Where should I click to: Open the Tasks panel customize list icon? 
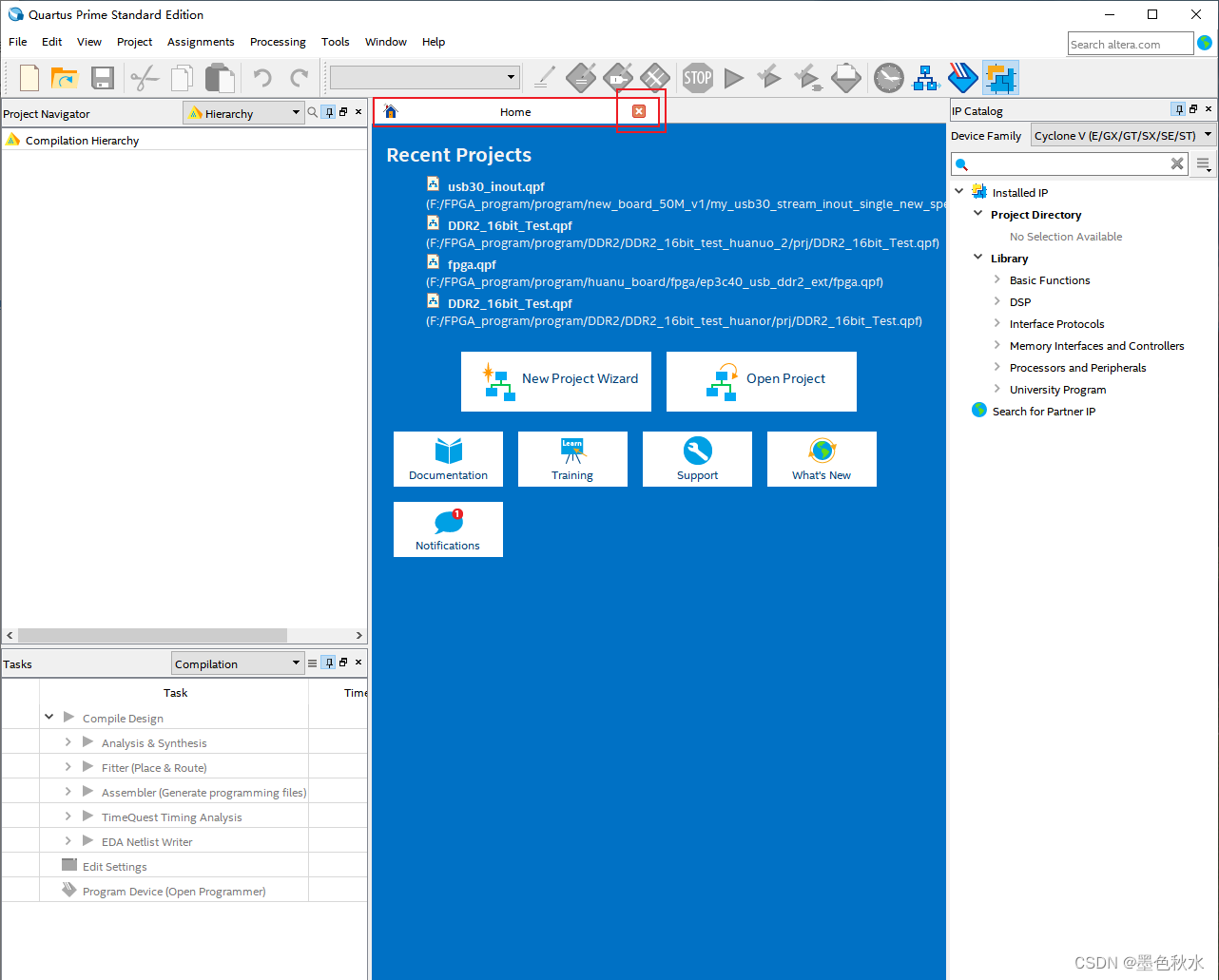click(312, 663)
